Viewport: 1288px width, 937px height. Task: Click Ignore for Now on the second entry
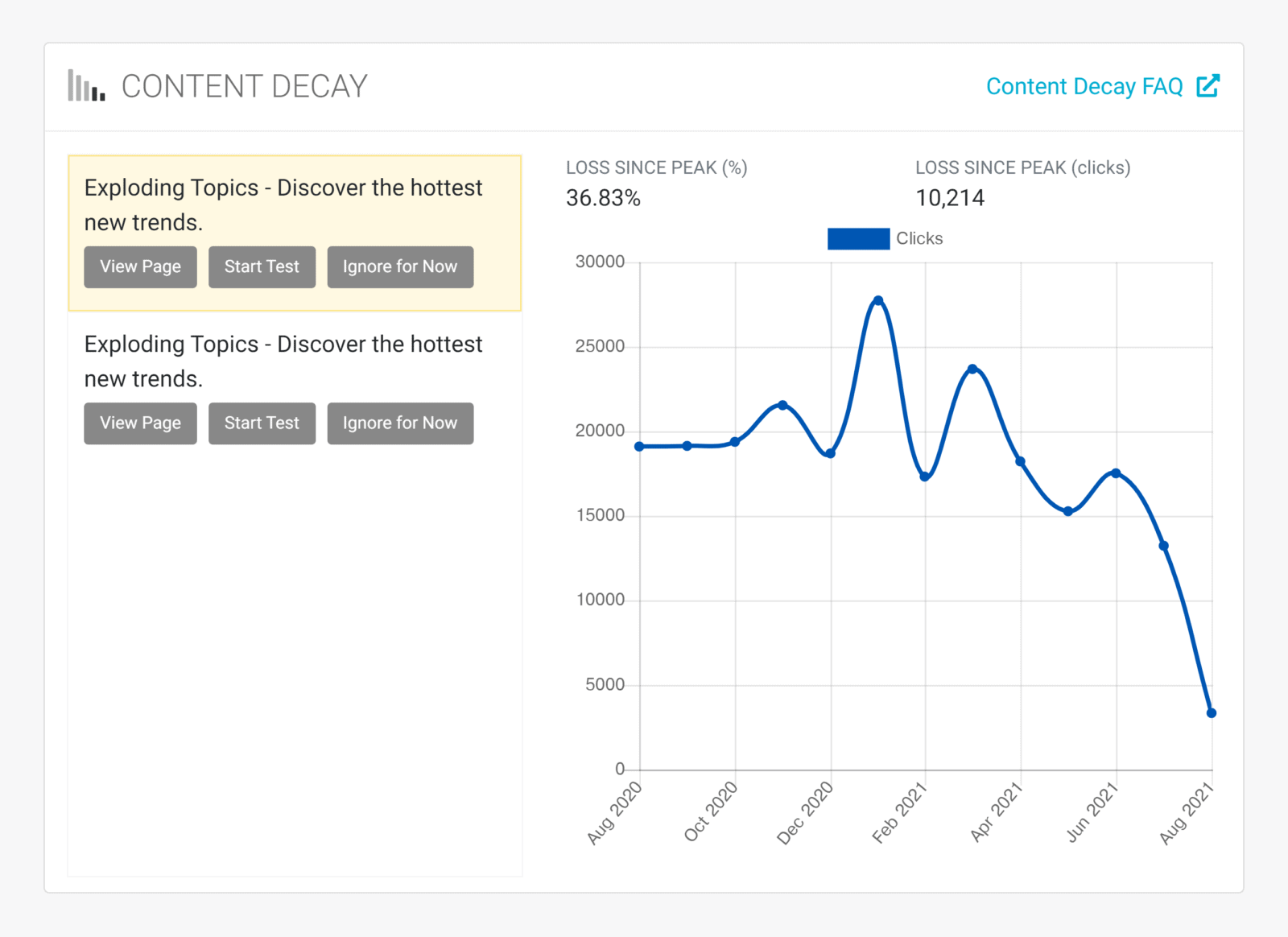pos(400,423)
